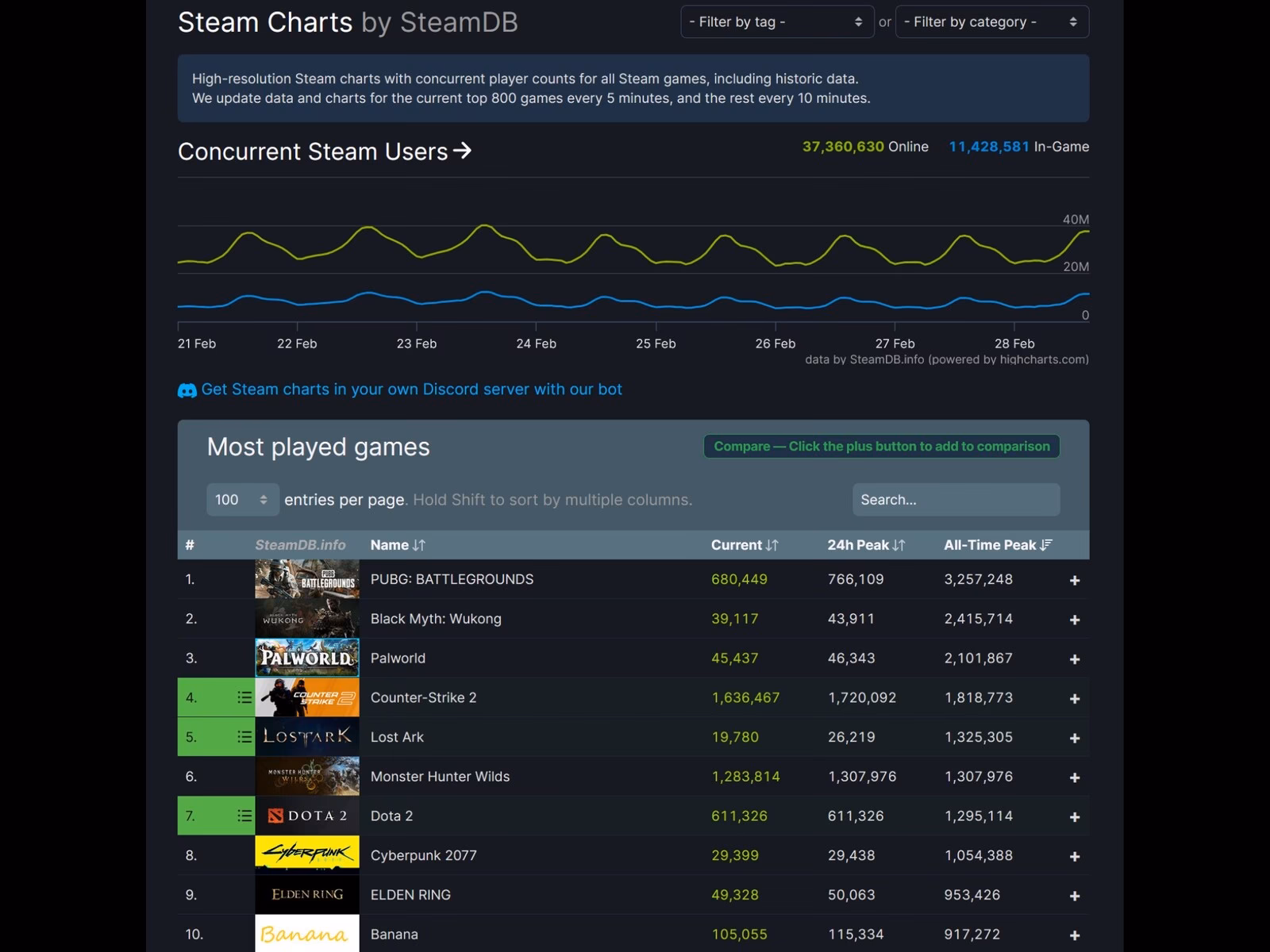Click the plus icon in Lost Ark row

(1075, 738)
